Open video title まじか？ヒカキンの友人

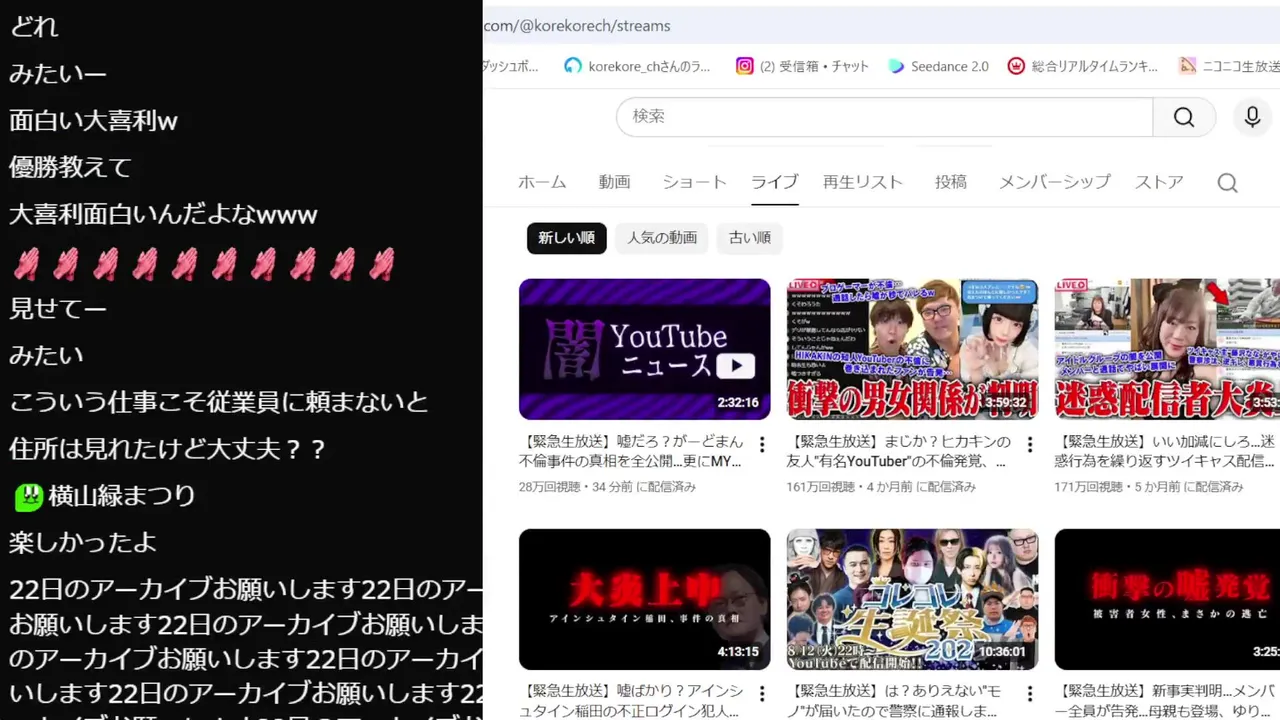(899, 451)
